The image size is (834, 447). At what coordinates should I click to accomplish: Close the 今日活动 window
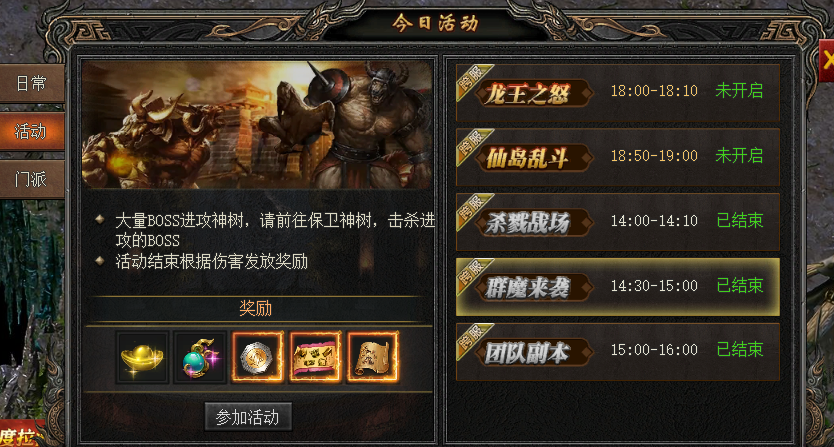[827, 60]
